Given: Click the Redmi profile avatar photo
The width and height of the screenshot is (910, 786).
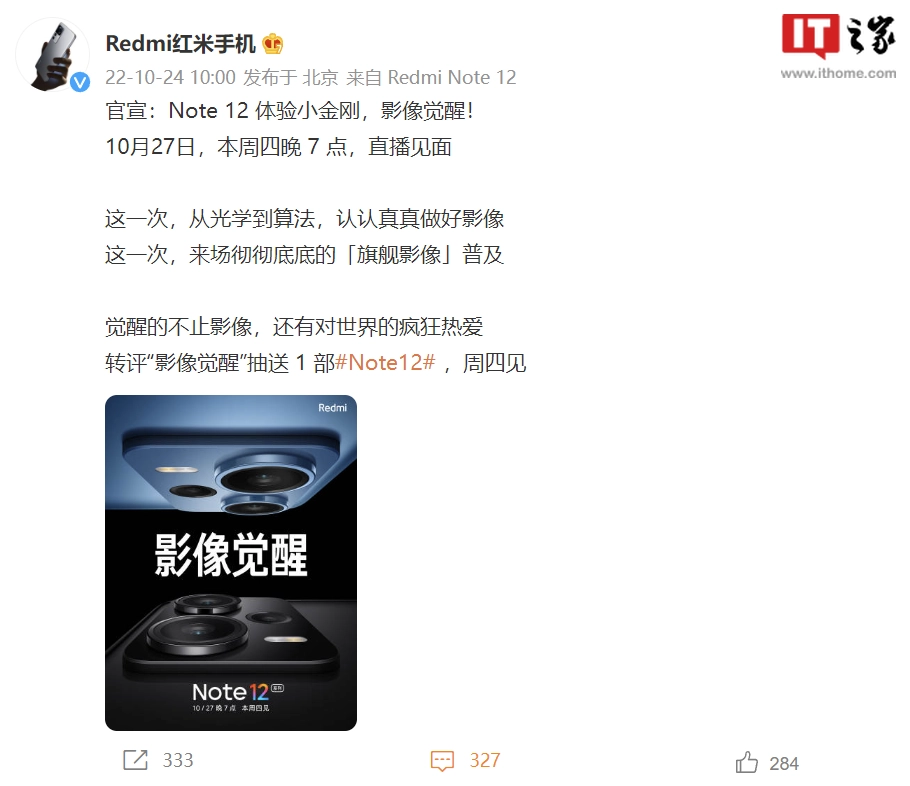Looking at the screenshot, I should pyautogui.click(x=53, y=55).
